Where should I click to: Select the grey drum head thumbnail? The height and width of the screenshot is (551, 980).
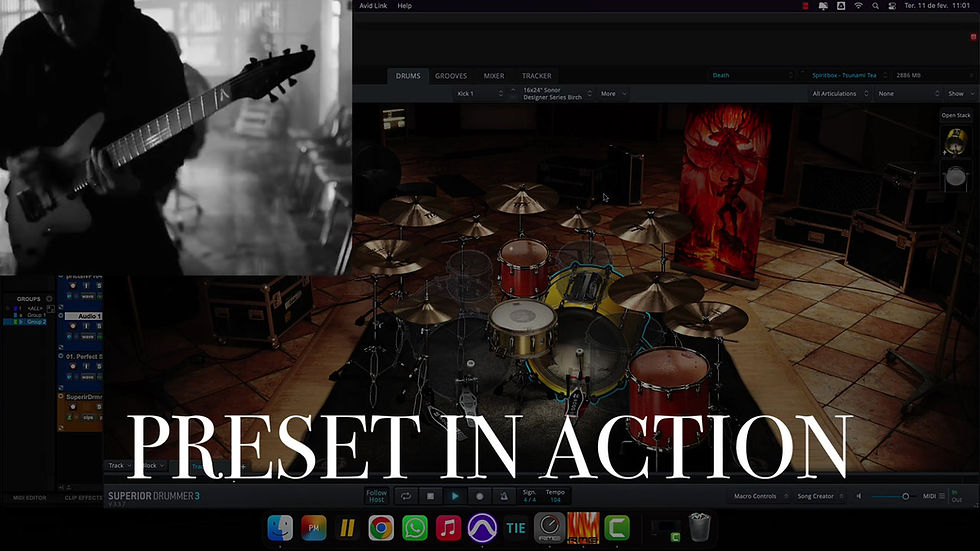(x=956, y=177)
